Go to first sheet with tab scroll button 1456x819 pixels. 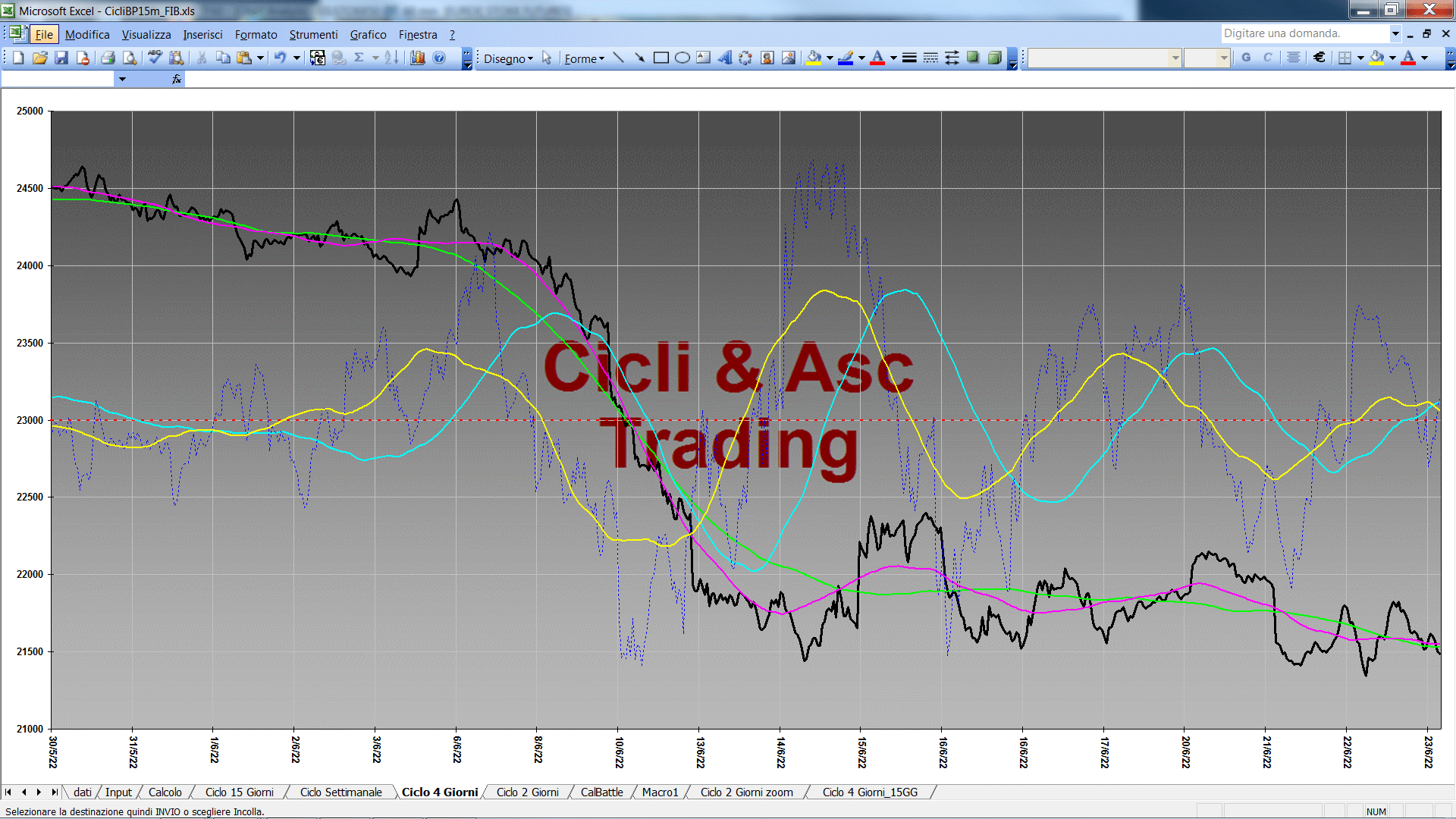[x=8, y=792]
